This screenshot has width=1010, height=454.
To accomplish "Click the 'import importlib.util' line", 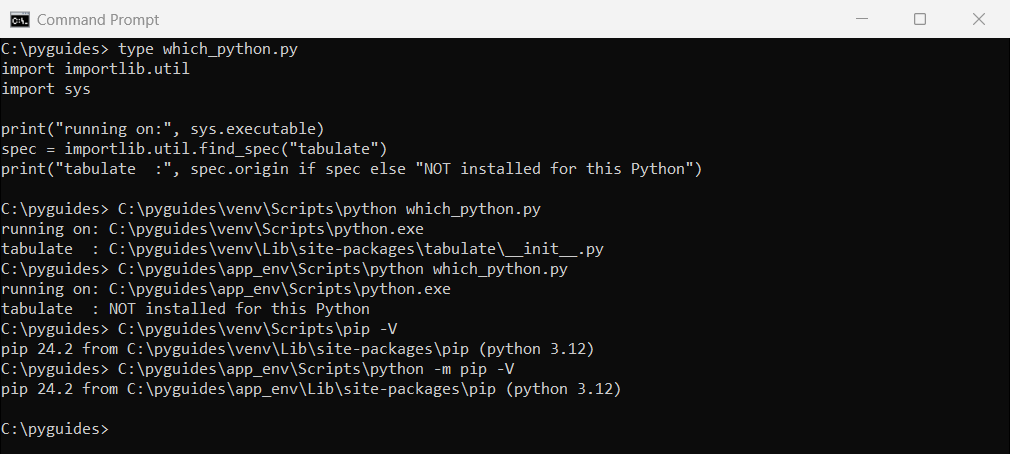I will tap(95, 69).
